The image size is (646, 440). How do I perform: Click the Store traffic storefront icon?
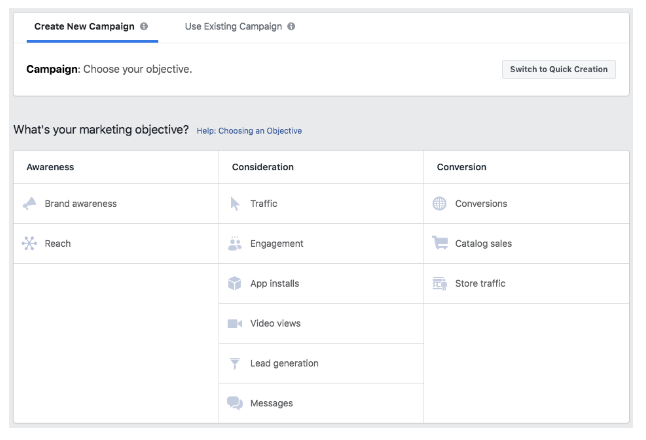[x=440, y=284]
